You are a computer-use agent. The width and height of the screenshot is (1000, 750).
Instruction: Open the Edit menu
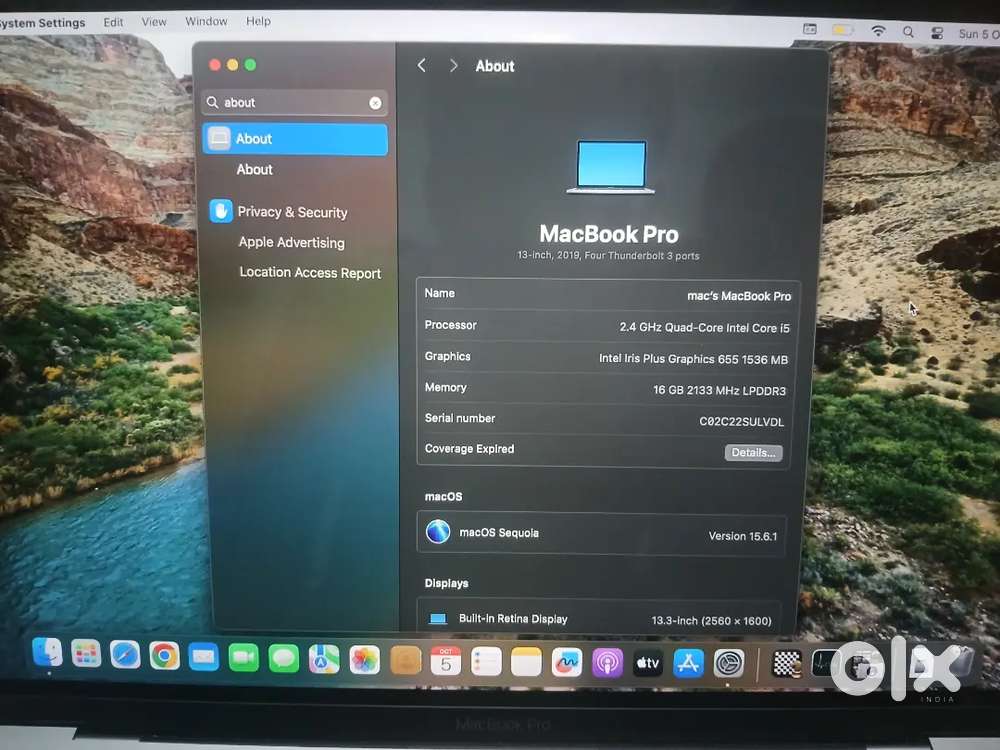pos(114,22)
